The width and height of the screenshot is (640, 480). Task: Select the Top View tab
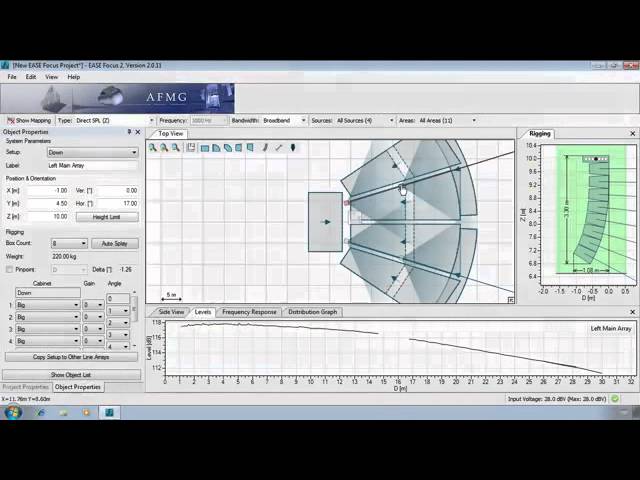pos(171,133)
